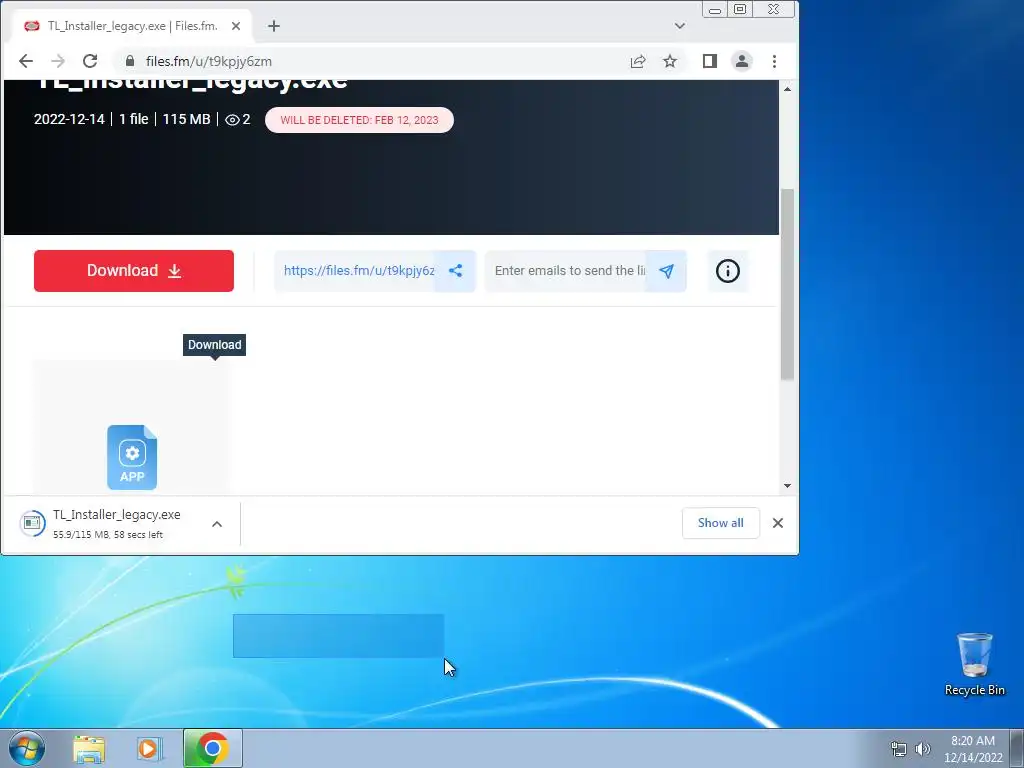Viewport: 1024px width, 768px height.
Task: Expand the tab search chevron
Action: pyautogui.click(x=680, y=26)
